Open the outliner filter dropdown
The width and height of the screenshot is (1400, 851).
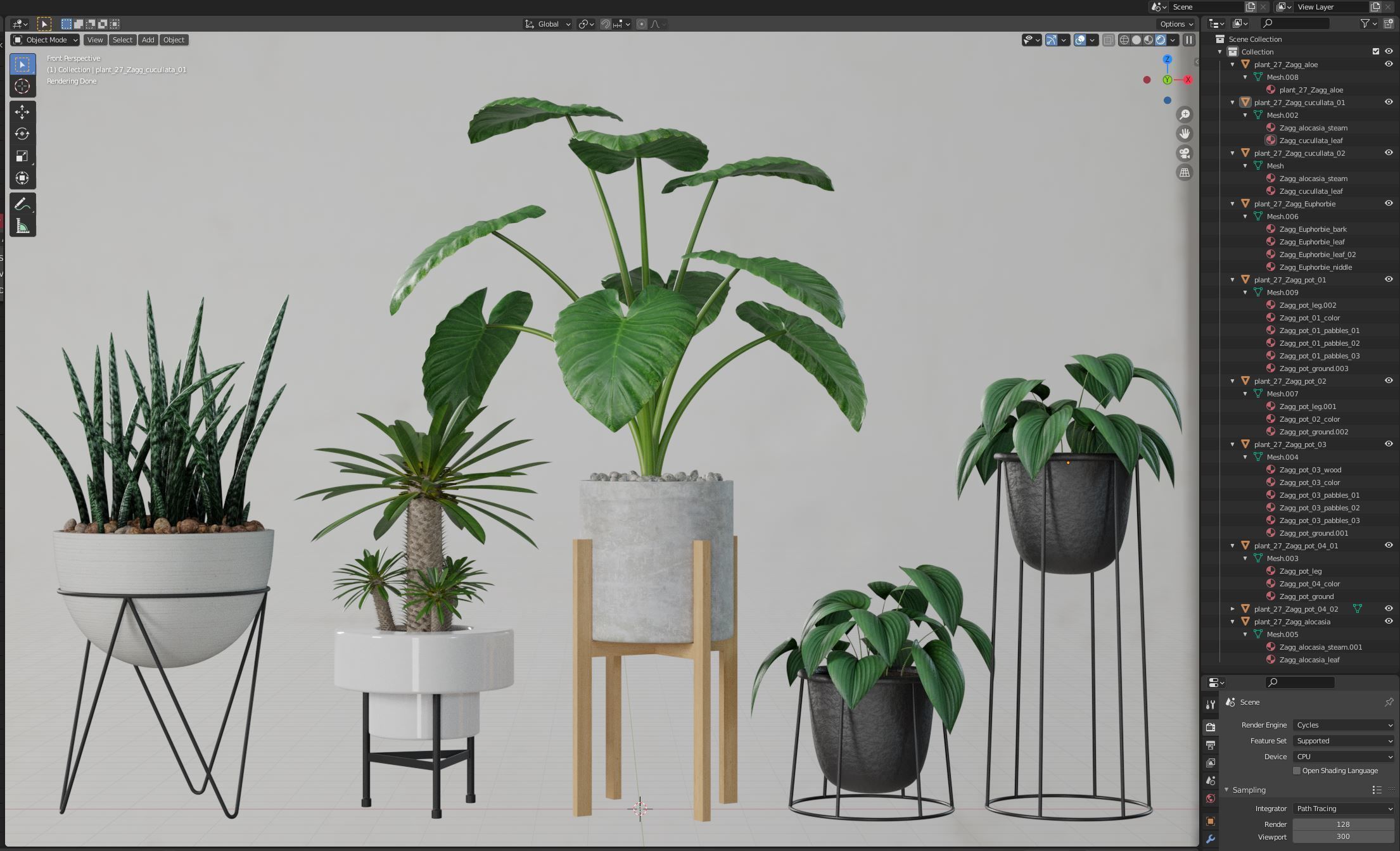pyautogui.click(x=1368, y=23)
